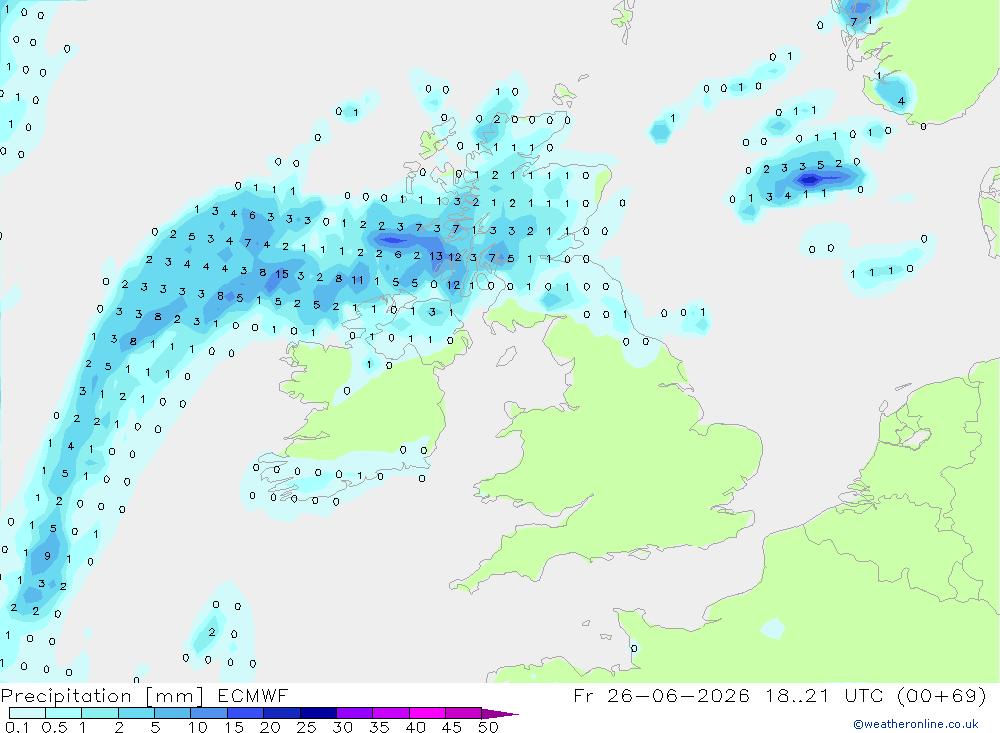
Task: Click the "30" tick label under the legend
Action: click(x=342, y=727)
